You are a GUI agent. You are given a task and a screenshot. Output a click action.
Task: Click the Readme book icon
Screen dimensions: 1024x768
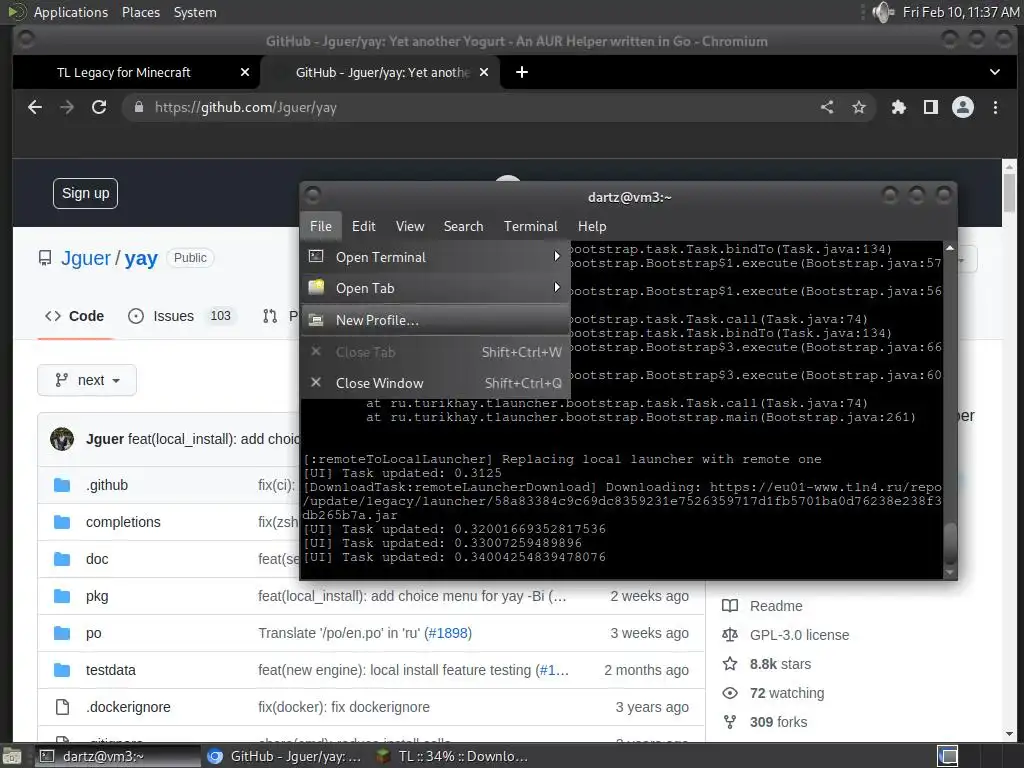point(730,606)
